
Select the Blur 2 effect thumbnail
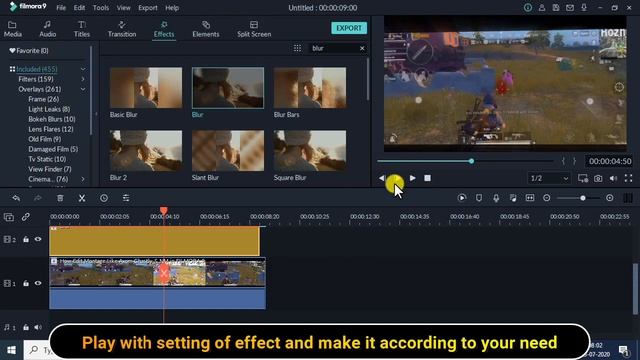point(146,151)
